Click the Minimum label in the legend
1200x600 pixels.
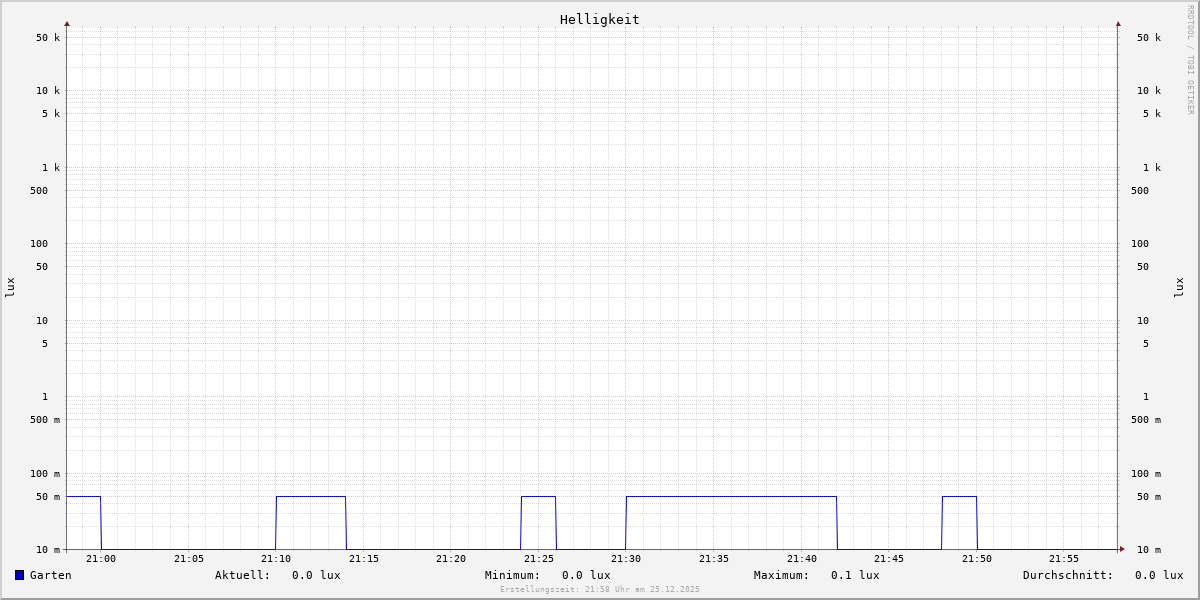pyautogui.click(x=513, y=575)
